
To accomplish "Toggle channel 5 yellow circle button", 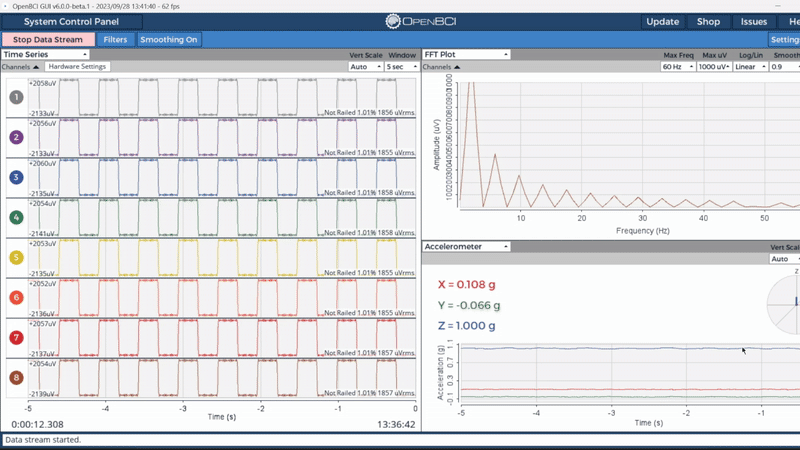I will pyautogui.click(x=16, y=257).
